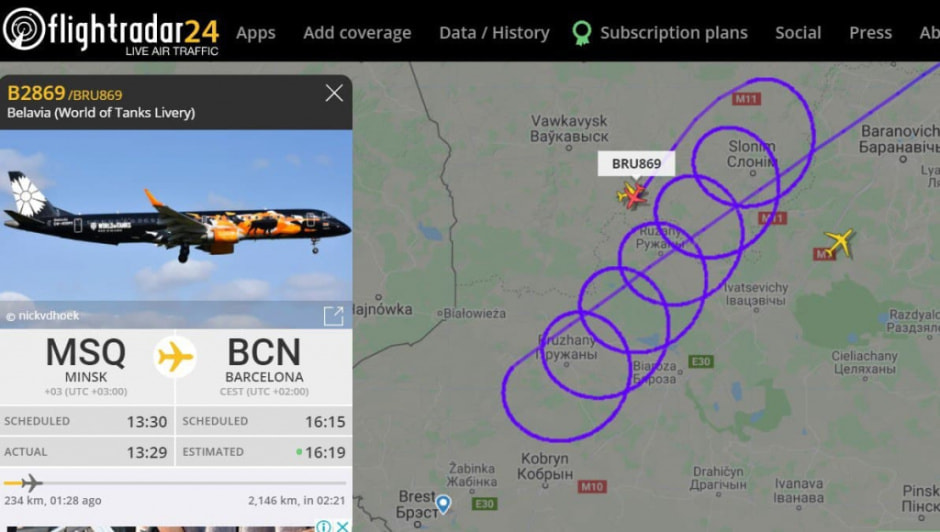Open aircraft photo in external view
Screen dimensions: 940x532
333,315
